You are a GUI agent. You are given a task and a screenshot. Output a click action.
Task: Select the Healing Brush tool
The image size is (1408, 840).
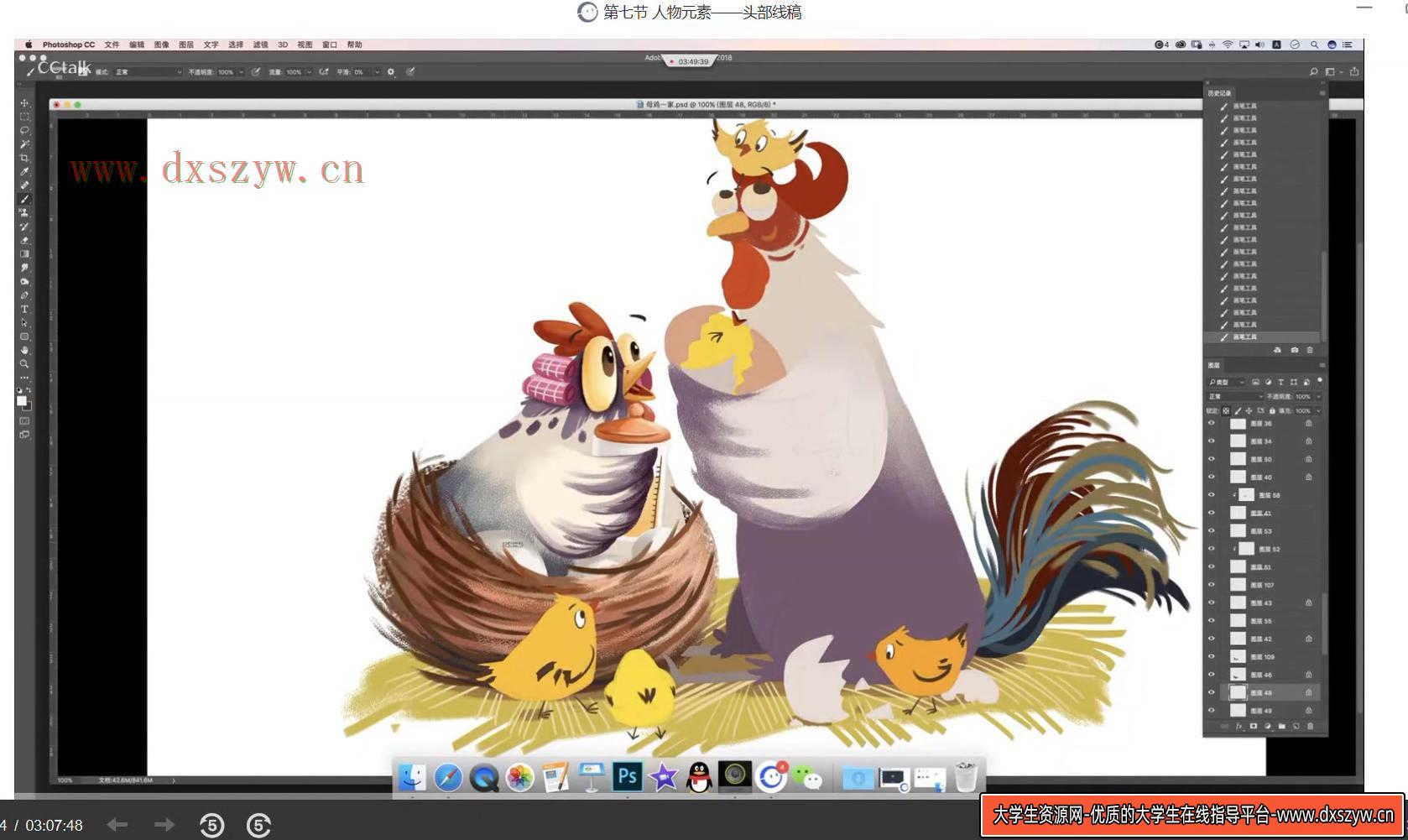tap(24, 185)
